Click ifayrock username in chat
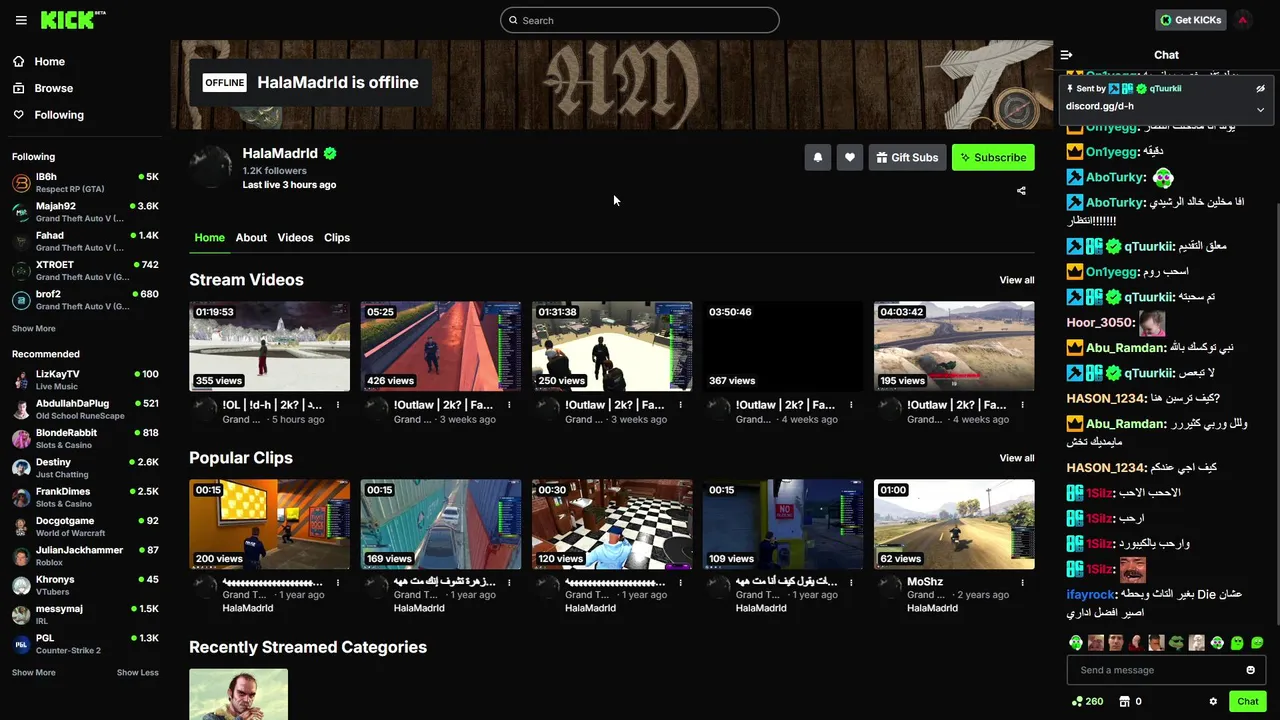This screenshot has height=720, width=1280. point(1090,594)
